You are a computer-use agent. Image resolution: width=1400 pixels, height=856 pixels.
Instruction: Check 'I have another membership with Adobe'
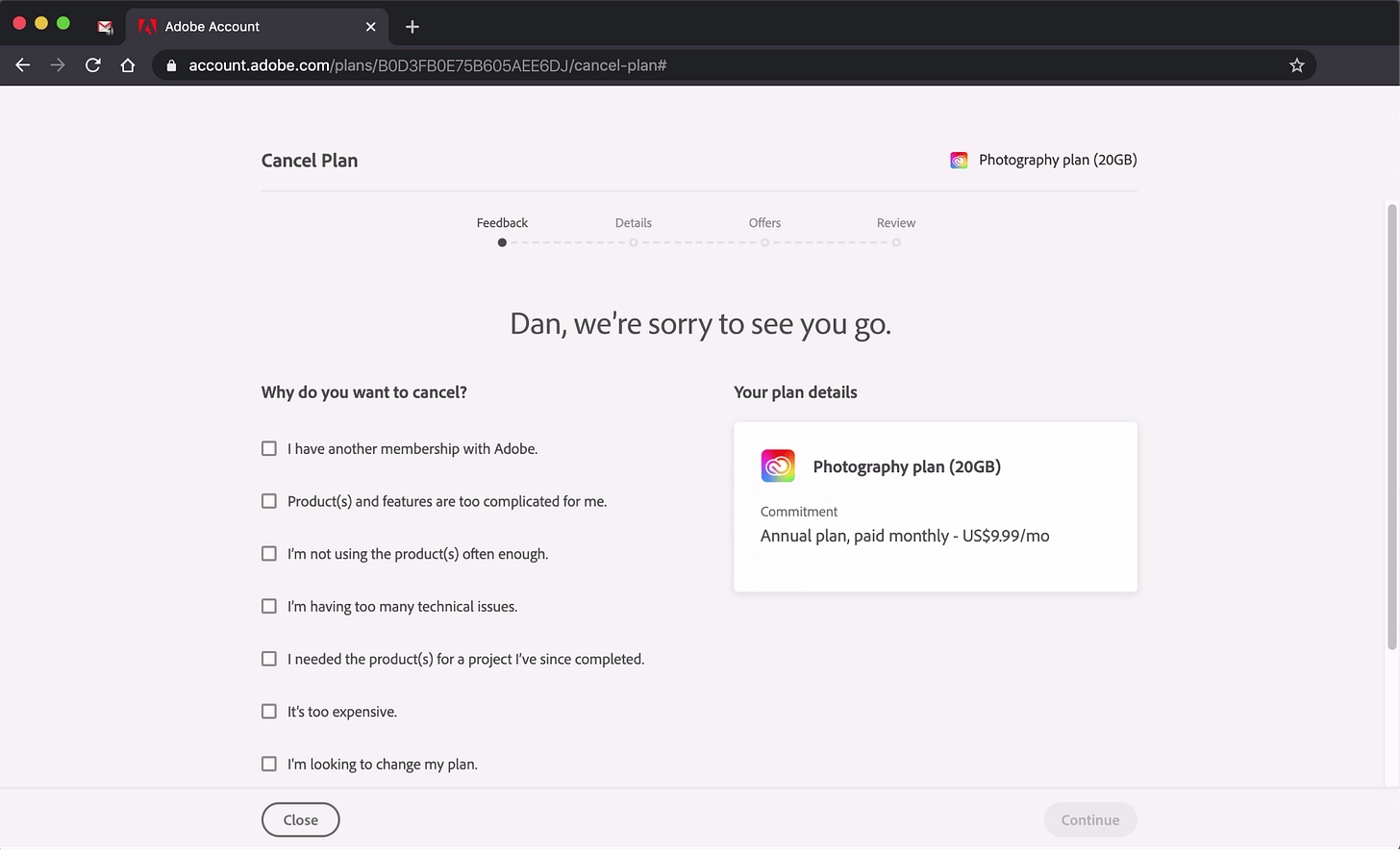pyautogui.click(x=269, y=449)
